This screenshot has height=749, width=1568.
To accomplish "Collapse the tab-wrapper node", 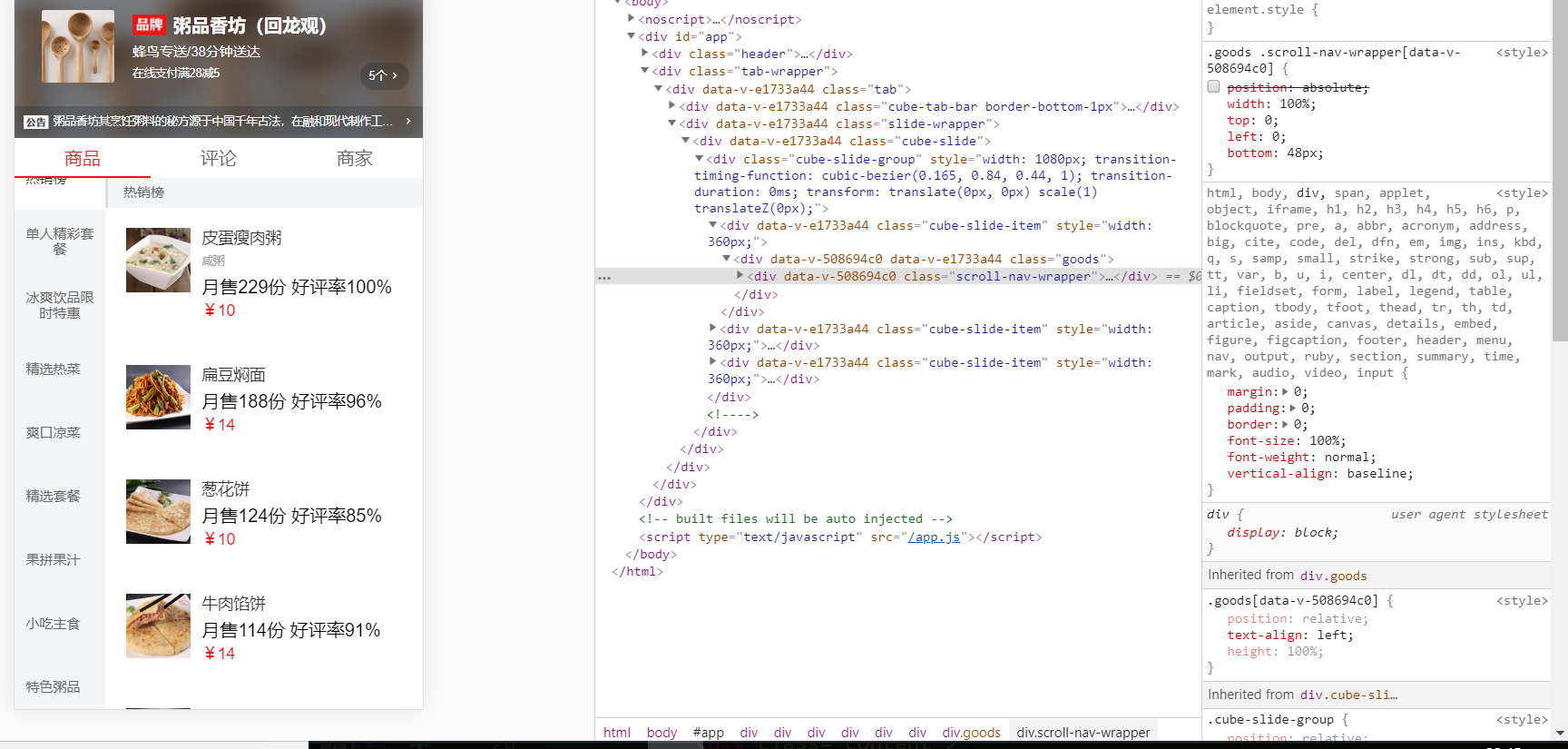I will [645, 71].
